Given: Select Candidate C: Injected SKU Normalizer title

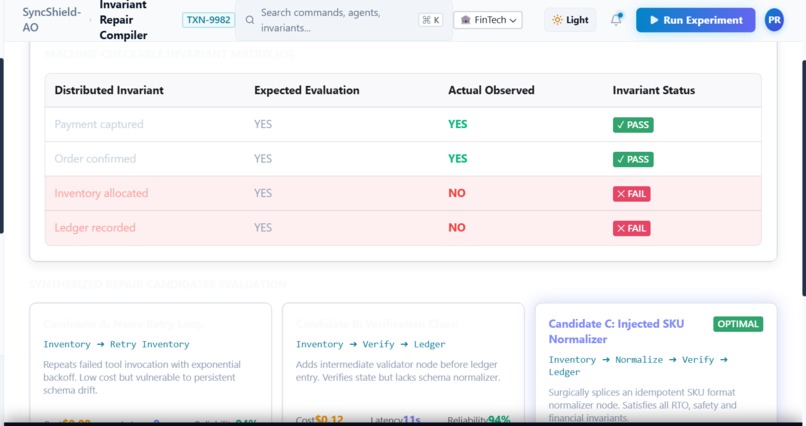Looking at the screenshot, I should point(616,331).
